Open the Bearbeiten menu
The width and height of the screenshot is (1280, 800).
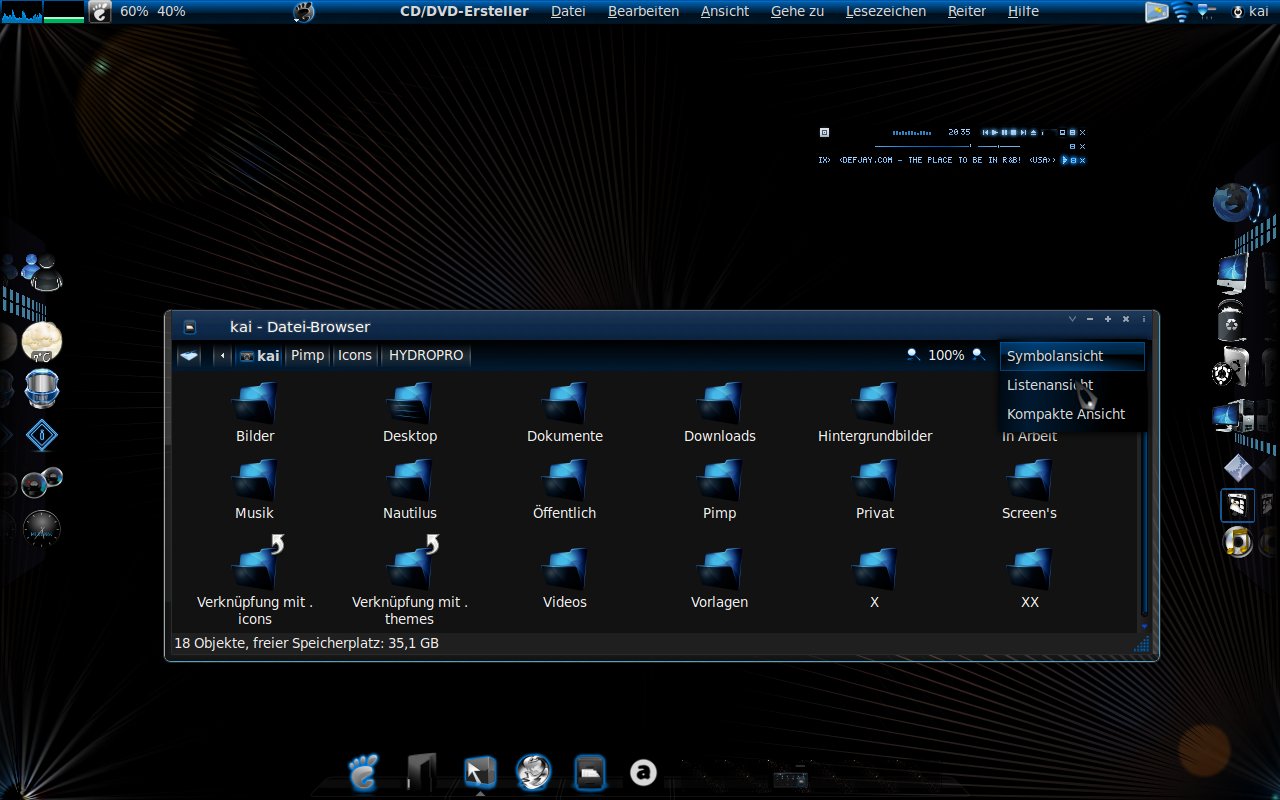click(x=643, y=11)
